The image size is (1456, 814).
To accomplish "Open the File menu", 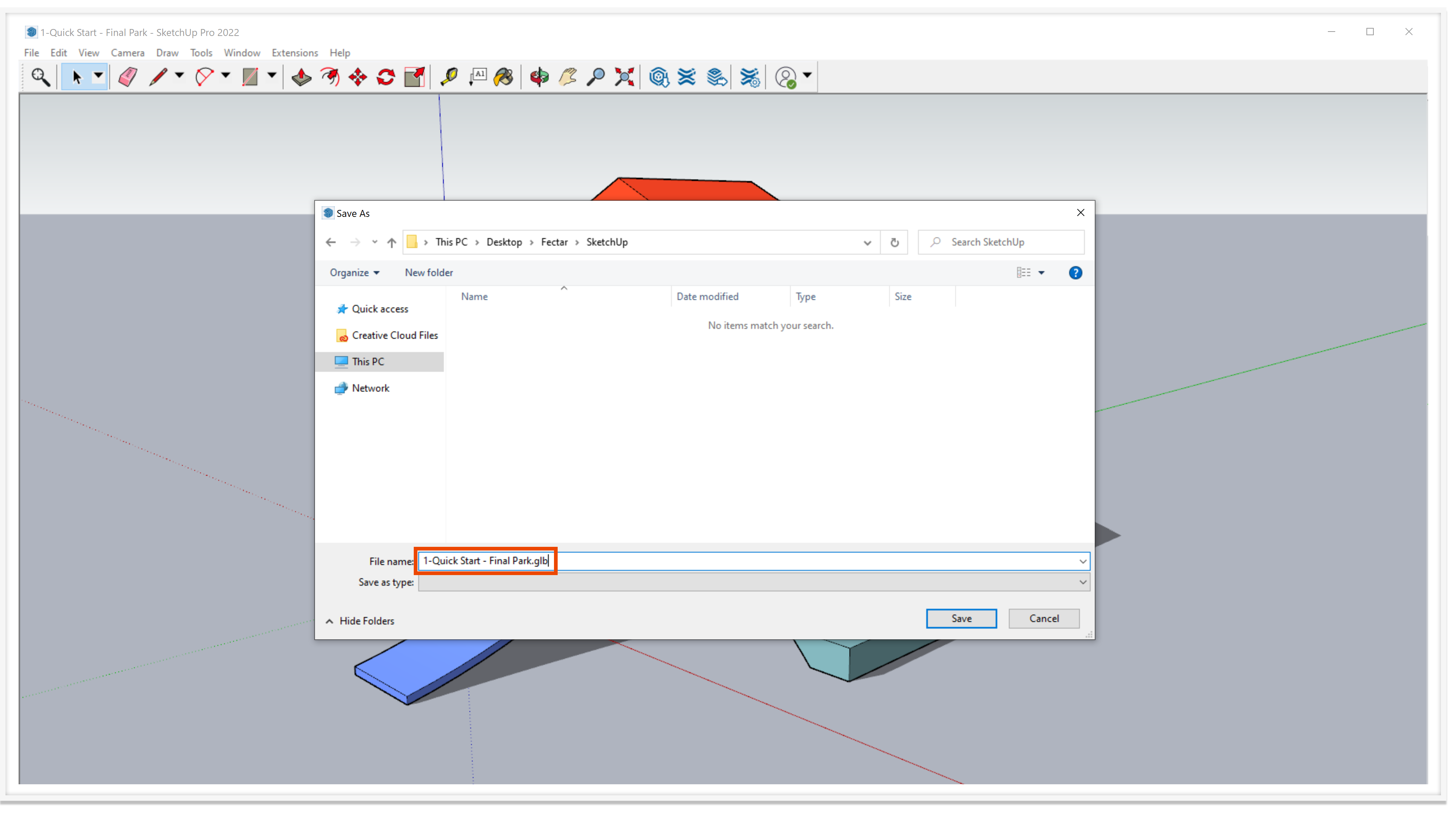I will pos(32,53).
